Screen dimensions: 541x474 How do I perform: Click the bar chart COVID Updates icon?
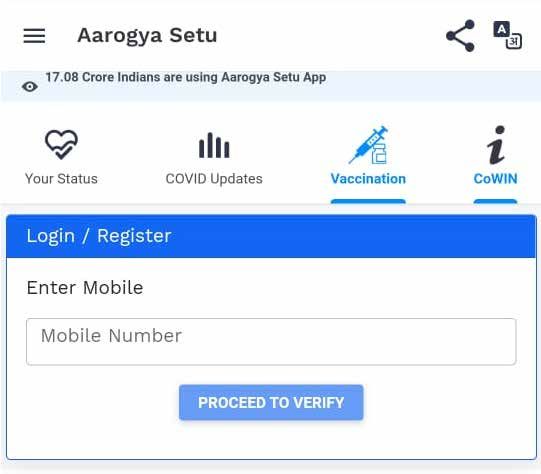point(214,146)
